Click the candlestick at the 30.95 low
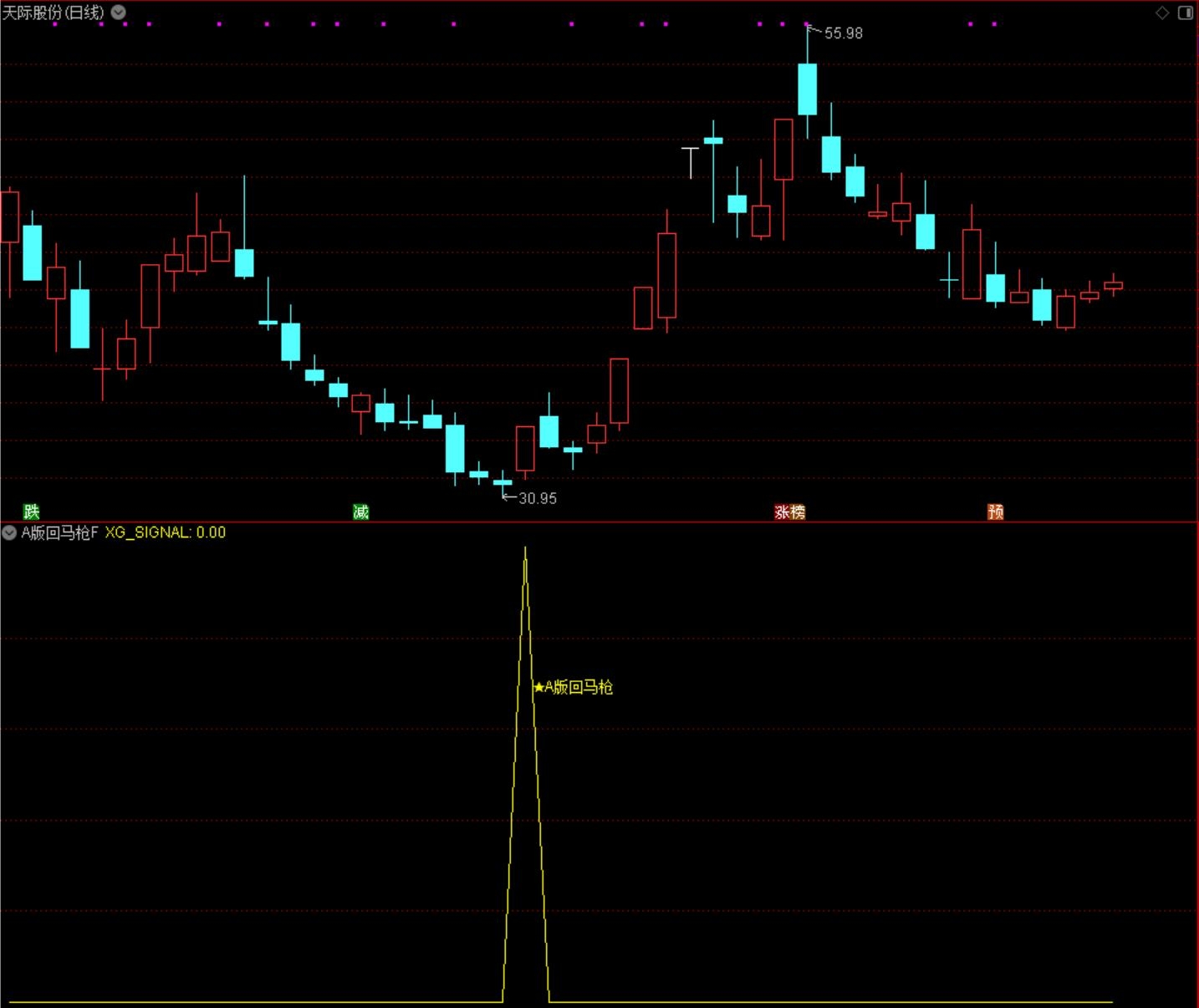 pos(503,481)
